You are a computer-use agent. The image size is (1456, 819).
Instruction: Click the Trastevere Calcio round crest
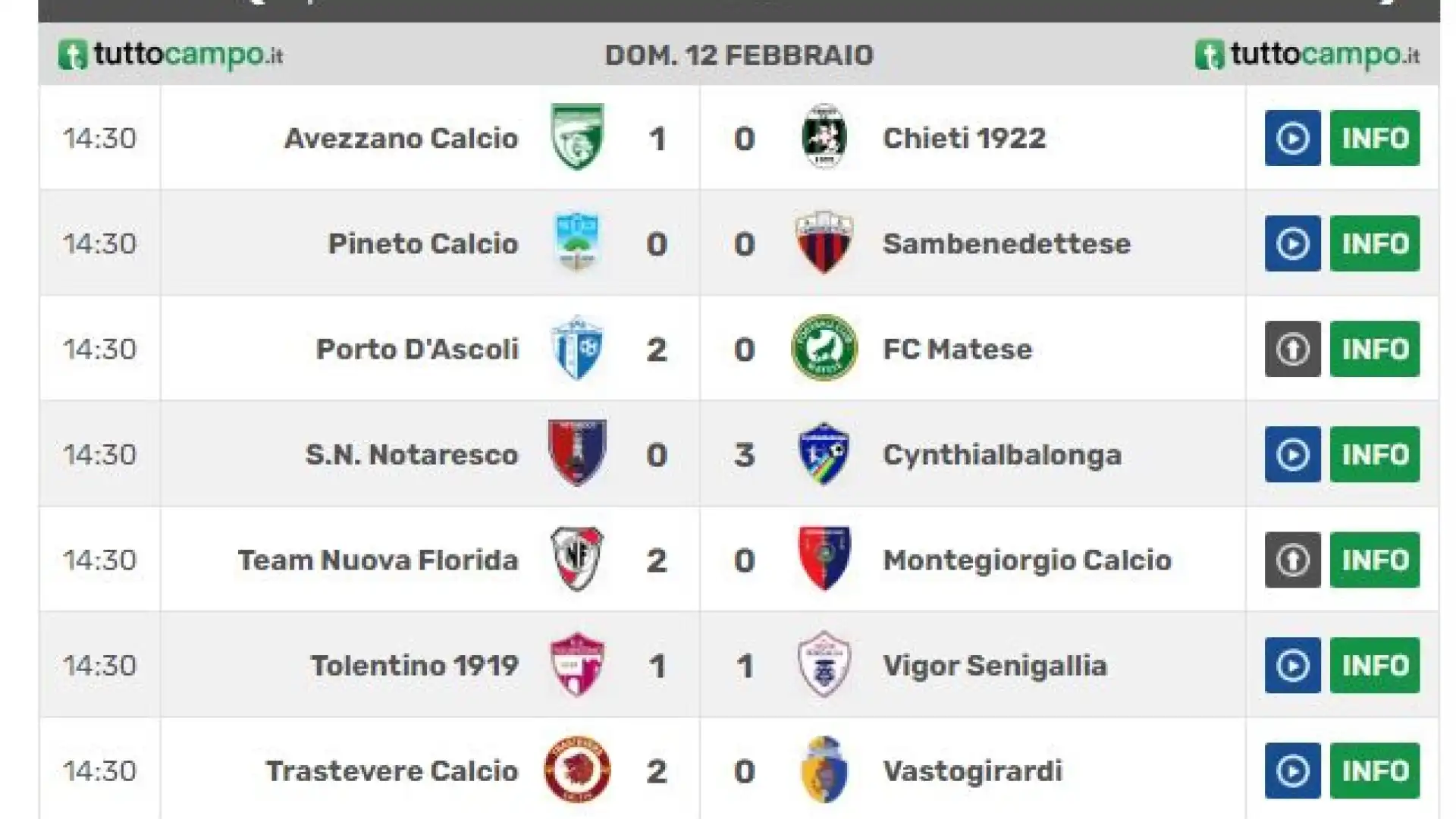click(577, 770)
